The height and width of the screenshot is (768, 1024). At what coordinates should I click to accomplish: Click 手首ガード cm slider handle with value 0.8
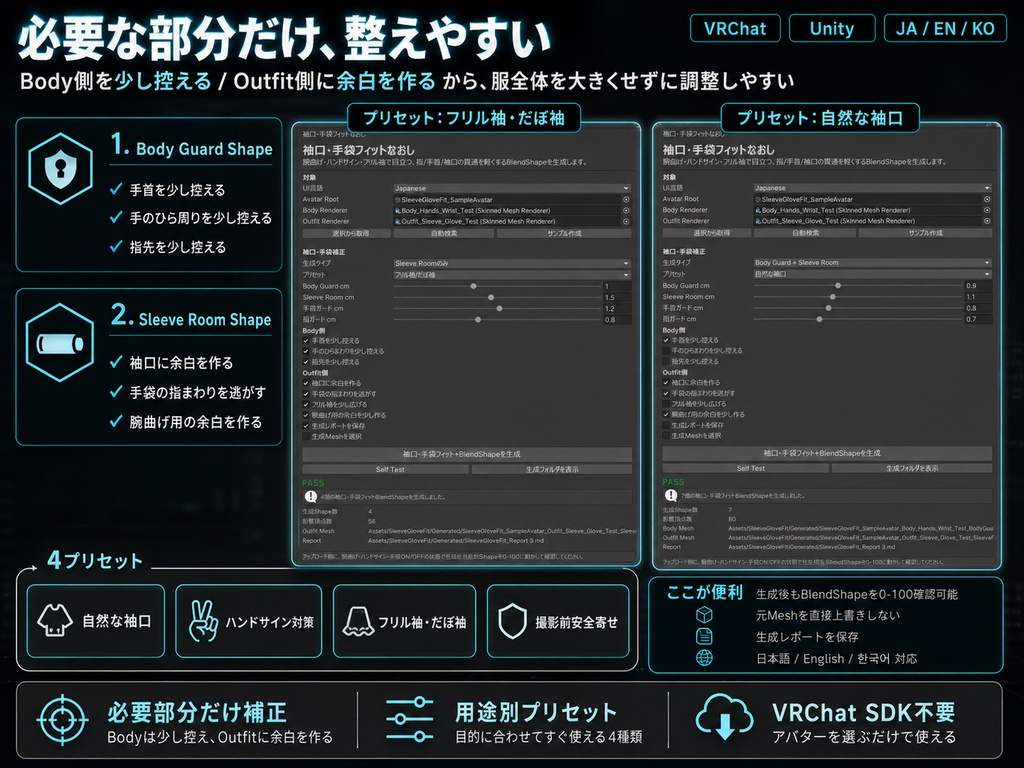click(829, 308)
